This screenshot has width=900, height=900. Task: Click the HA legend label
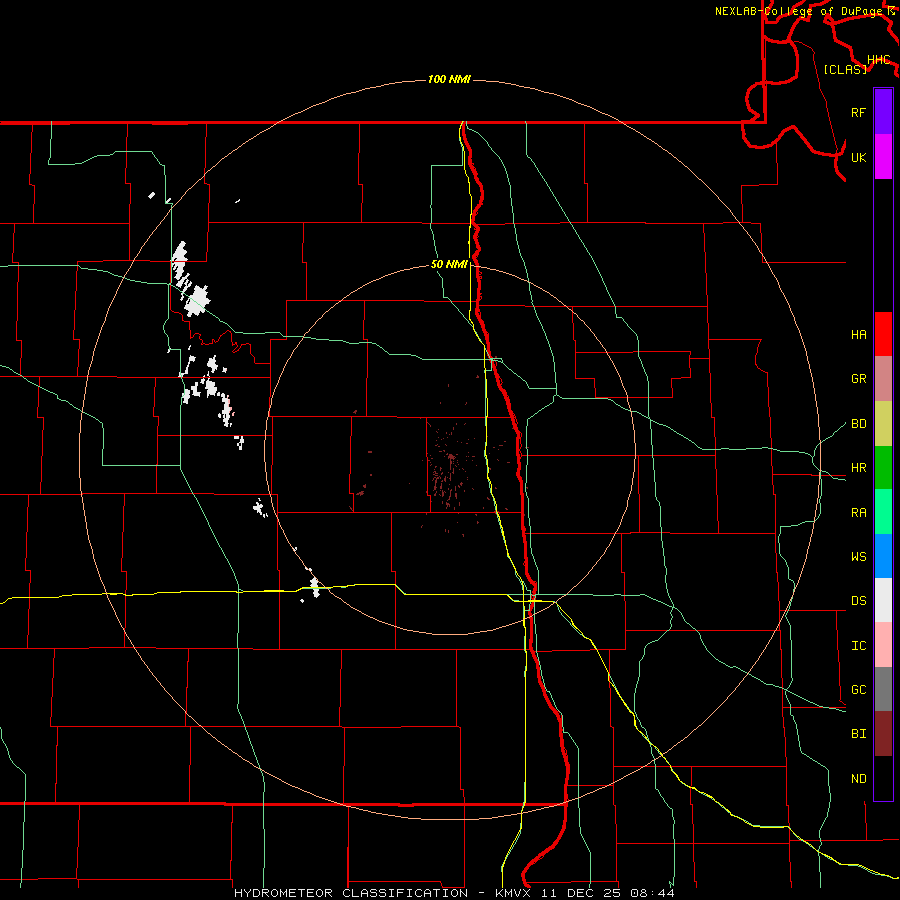click(858, 335)
